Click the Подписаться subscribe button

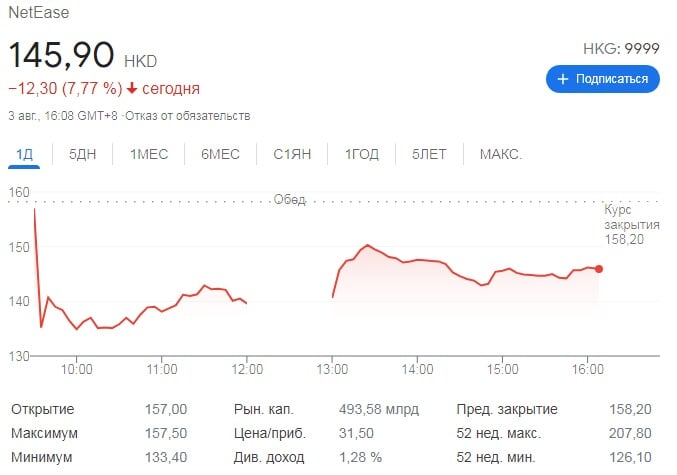(603, 78)
